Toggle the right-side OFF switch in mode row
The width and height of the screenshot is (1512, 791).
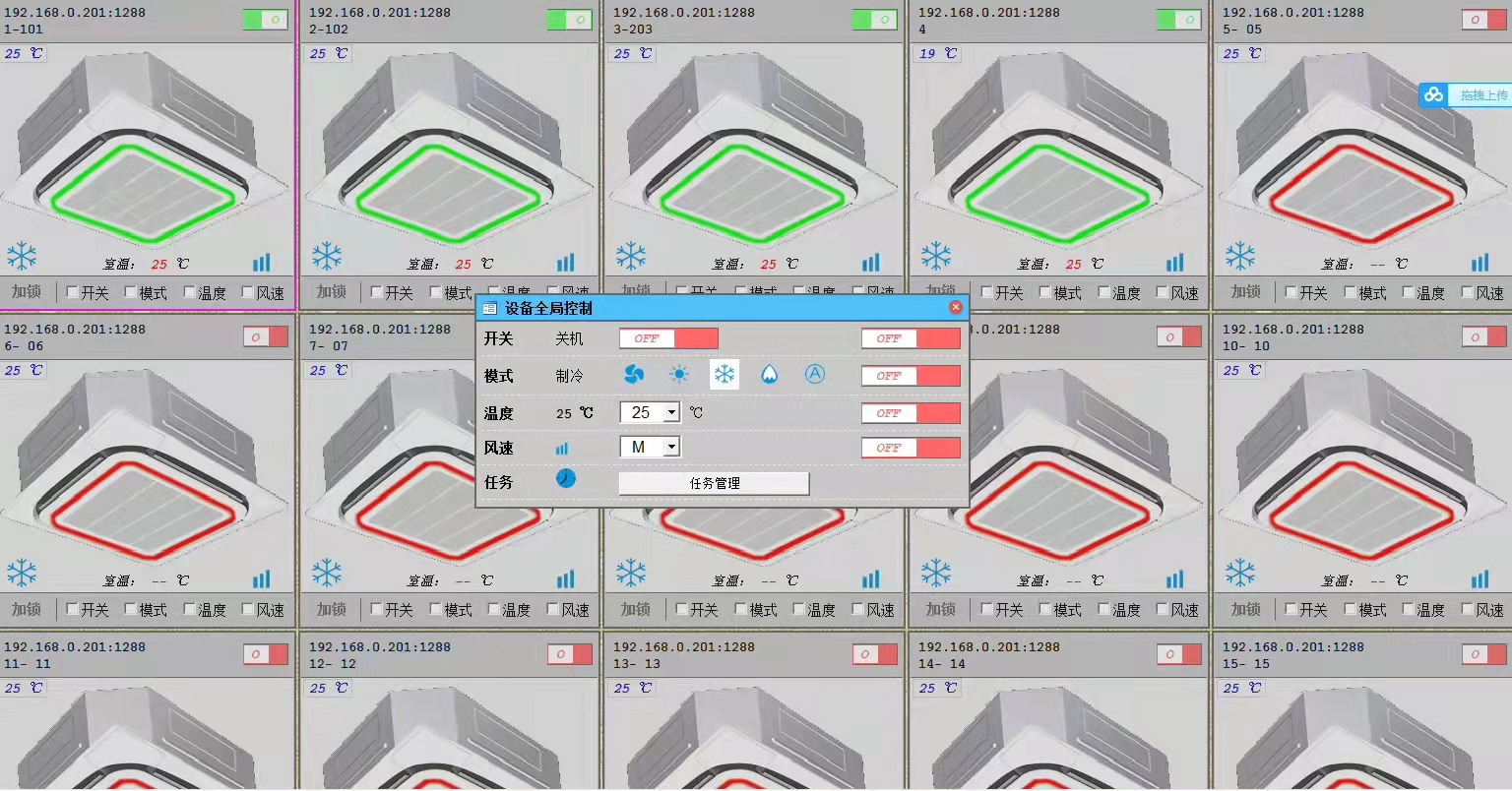point(911,376)
